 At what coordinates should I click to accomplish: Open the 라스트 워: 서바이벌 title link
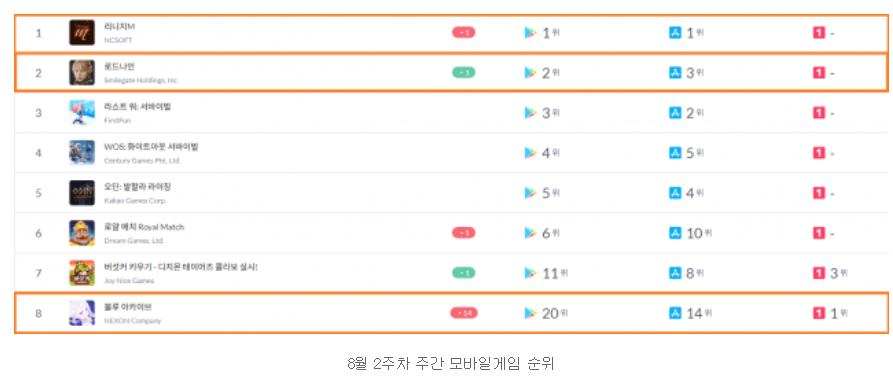(x=137, y=106)
